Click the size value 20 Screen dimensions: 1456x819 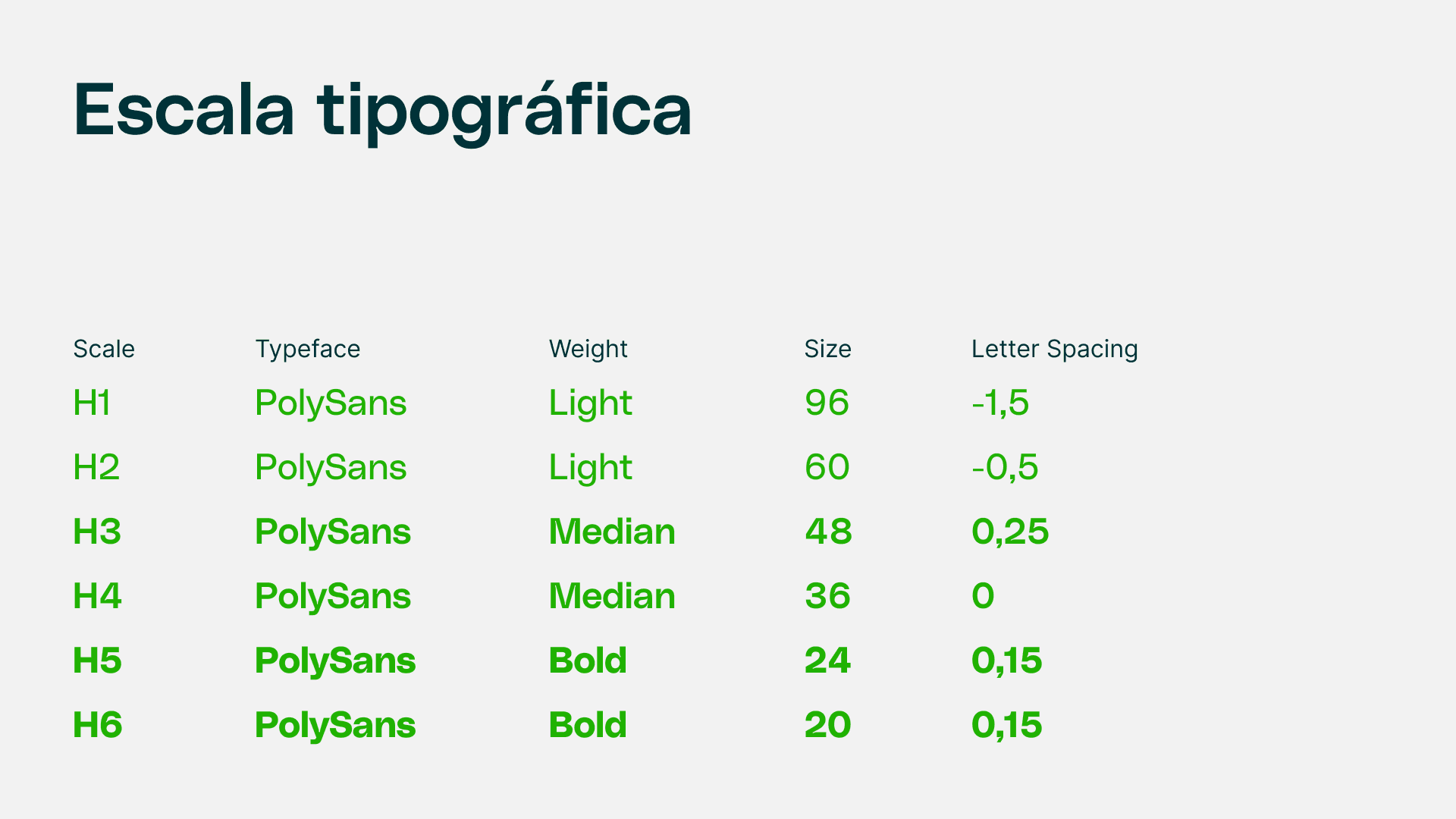click(x=827, y=725)
